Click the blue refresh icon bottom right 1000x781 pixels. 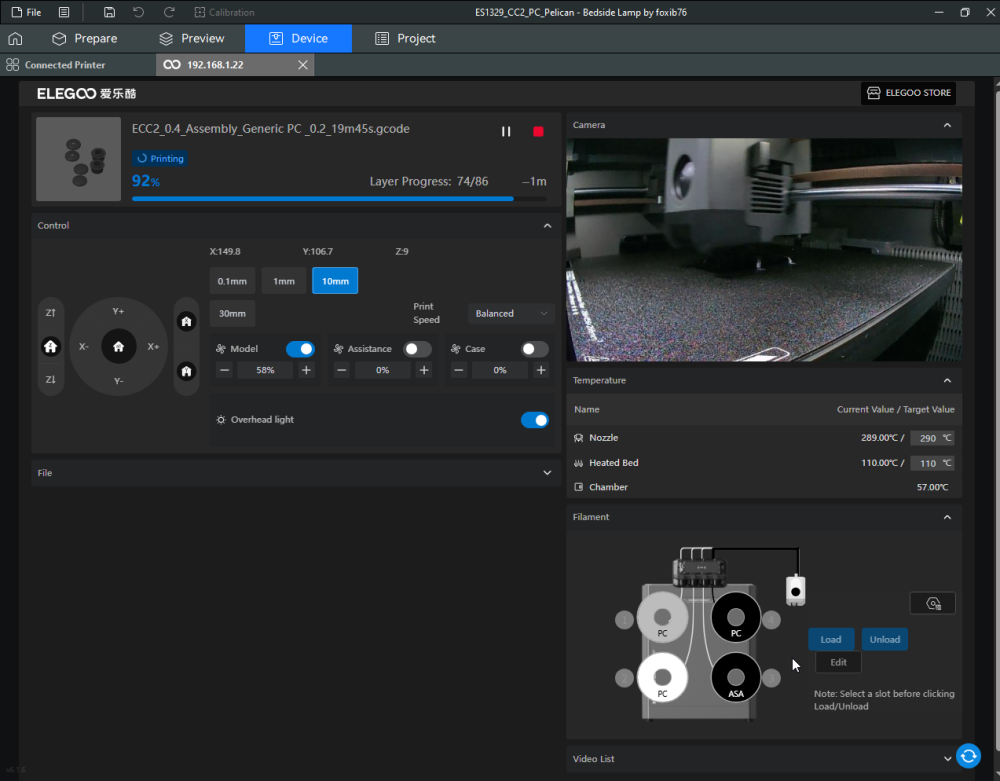[967, 756]
